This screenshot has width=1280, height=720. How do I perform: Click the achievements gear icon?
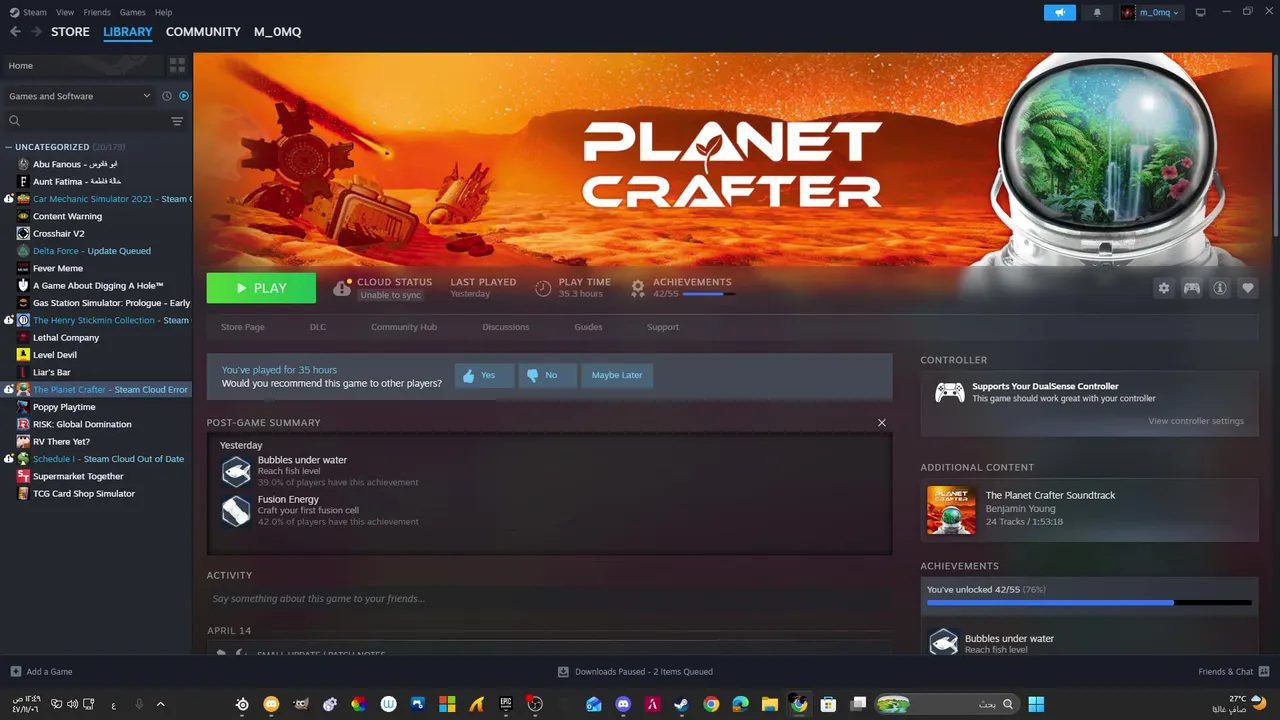(x=638, y=288)
